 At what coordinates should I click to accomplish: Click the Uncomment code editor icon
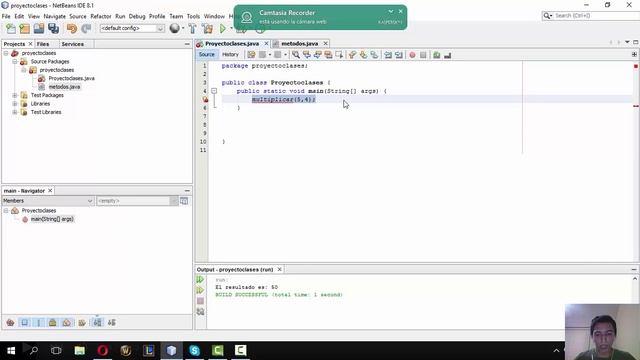pos(448,55)
